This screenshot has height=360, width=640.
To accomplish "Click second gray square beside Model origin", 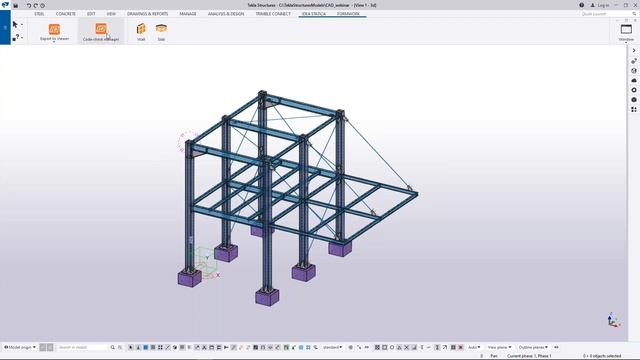I will (50, 347).
